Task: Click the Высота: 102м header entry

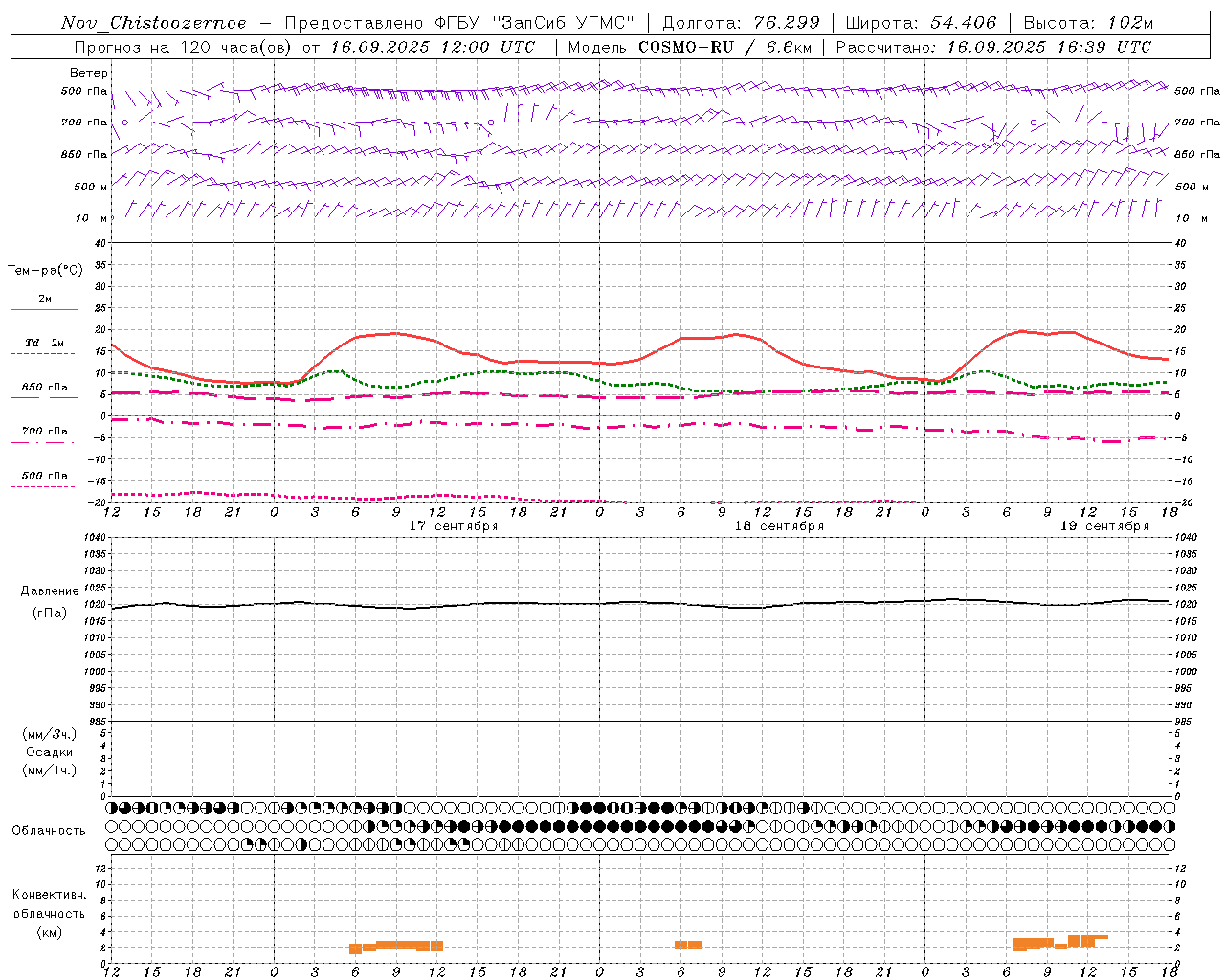Action: (x=1088, y=23)
